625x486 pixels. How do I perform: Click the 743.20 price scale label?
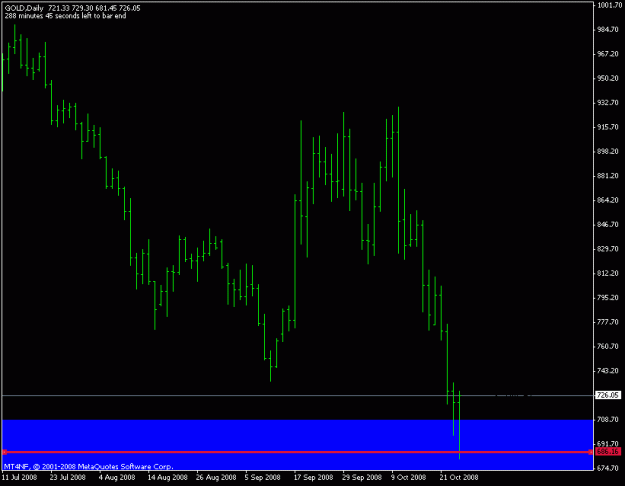point(608,370)
